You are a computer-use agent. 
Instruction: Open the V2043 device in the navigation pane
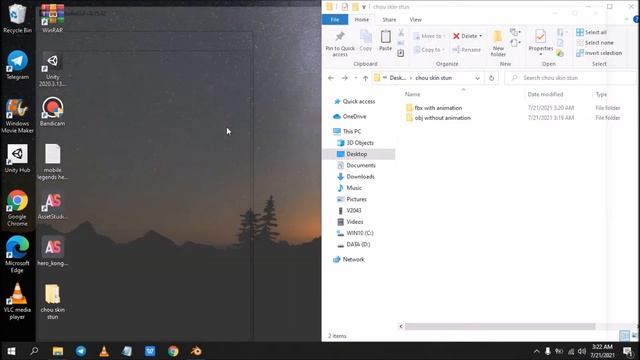click(x=349, y=211)
